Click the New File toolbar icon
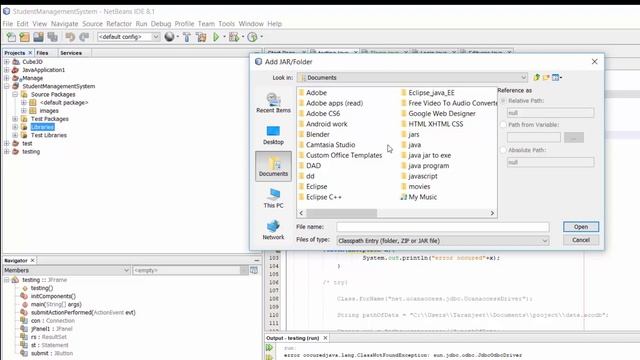640x360 pixels. point(11,37)
